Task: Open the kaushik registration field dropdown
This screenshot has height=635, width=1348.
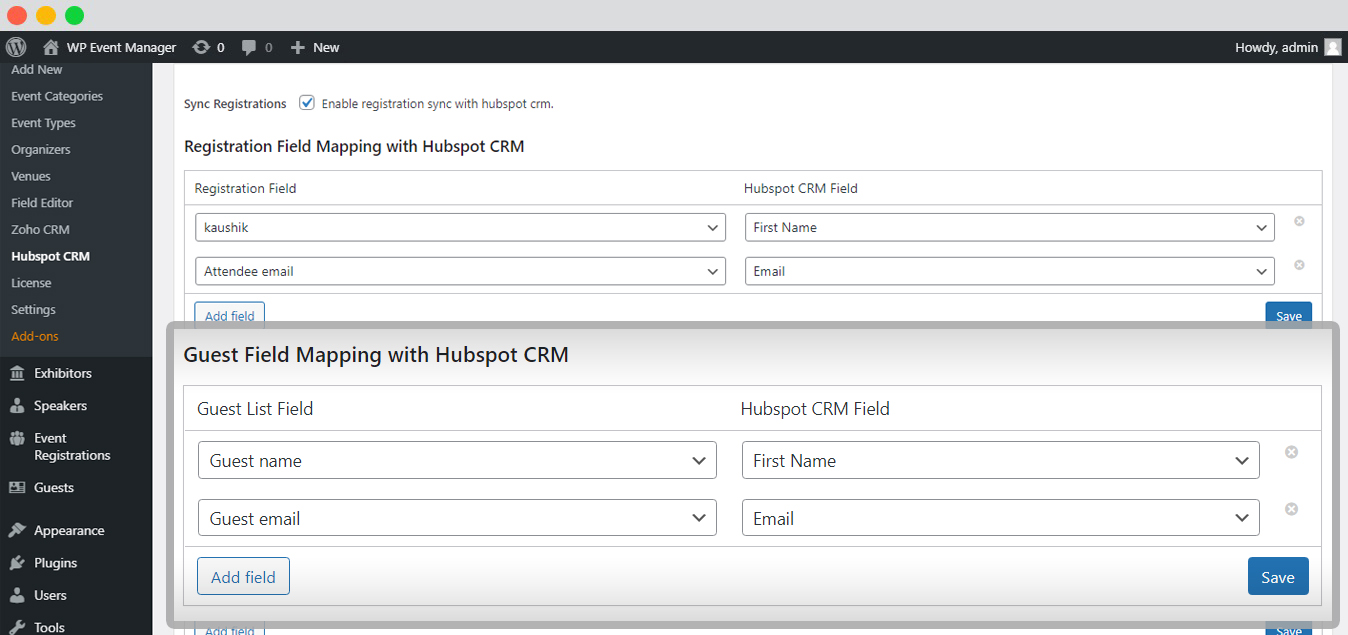Action: [x=460, y=227]
